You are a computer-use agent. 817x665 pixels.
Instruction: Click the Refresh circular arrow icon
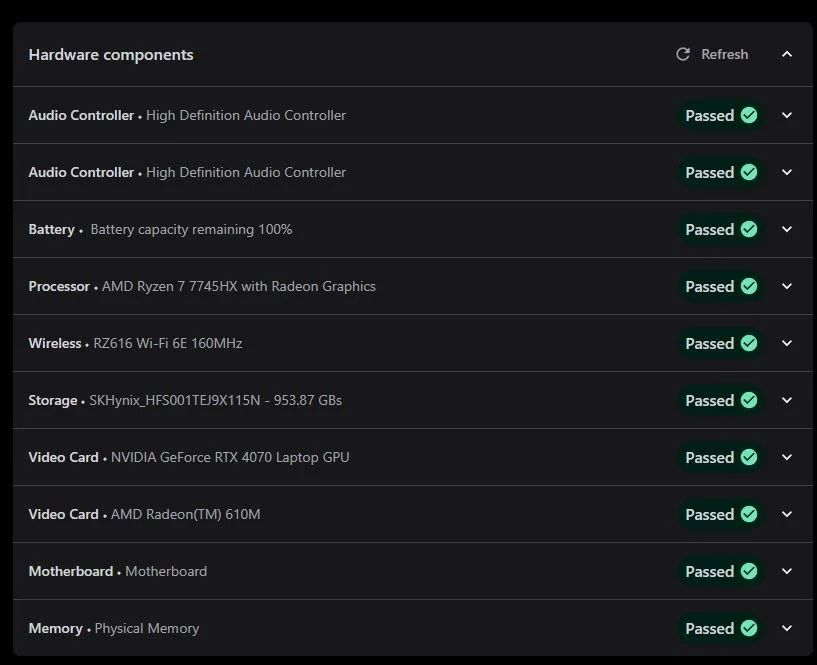[683, 54]
